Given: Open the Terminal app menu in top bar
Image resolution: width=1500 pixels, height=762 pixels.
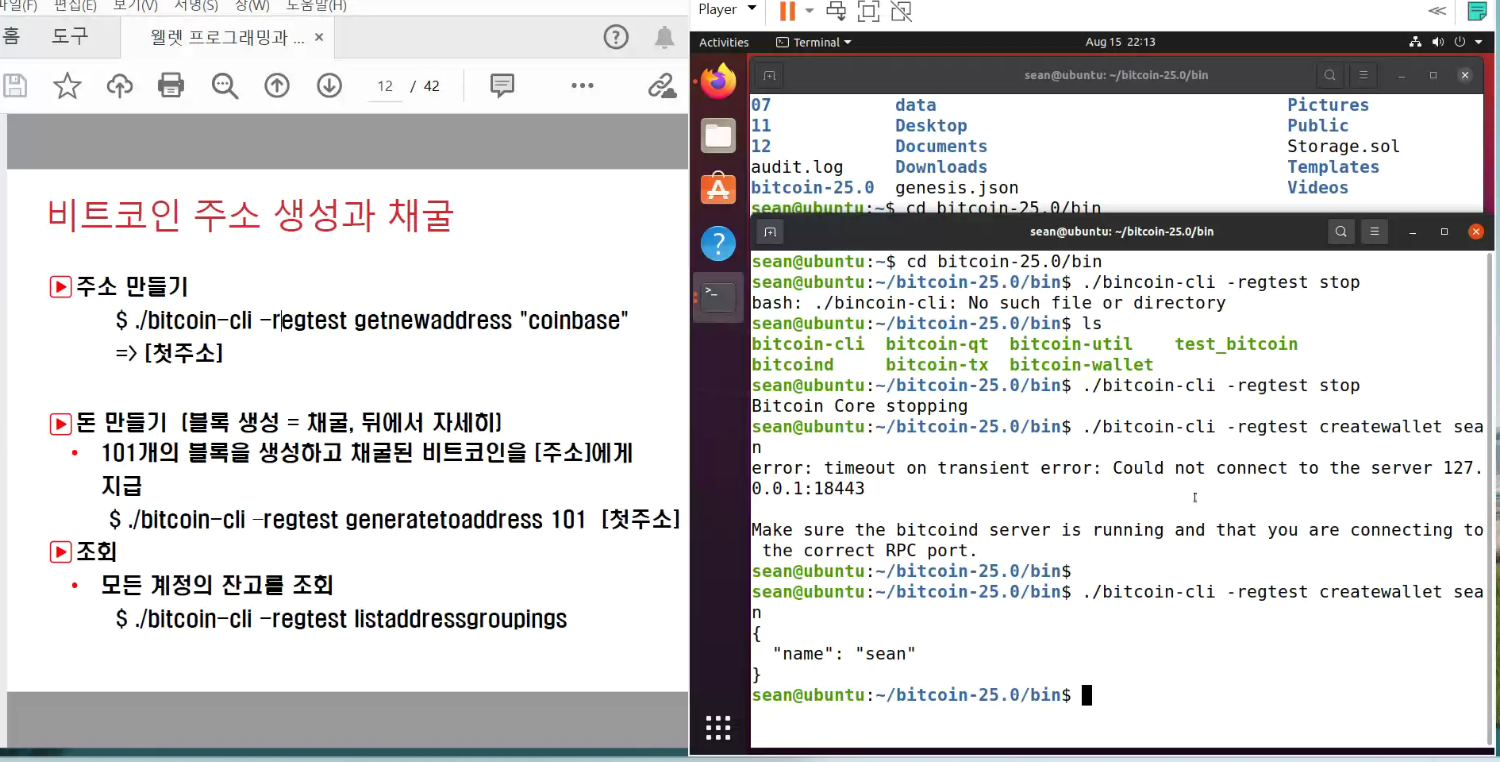Looking at the screenshot, I should pyautogui.click(x=814, y=42).
